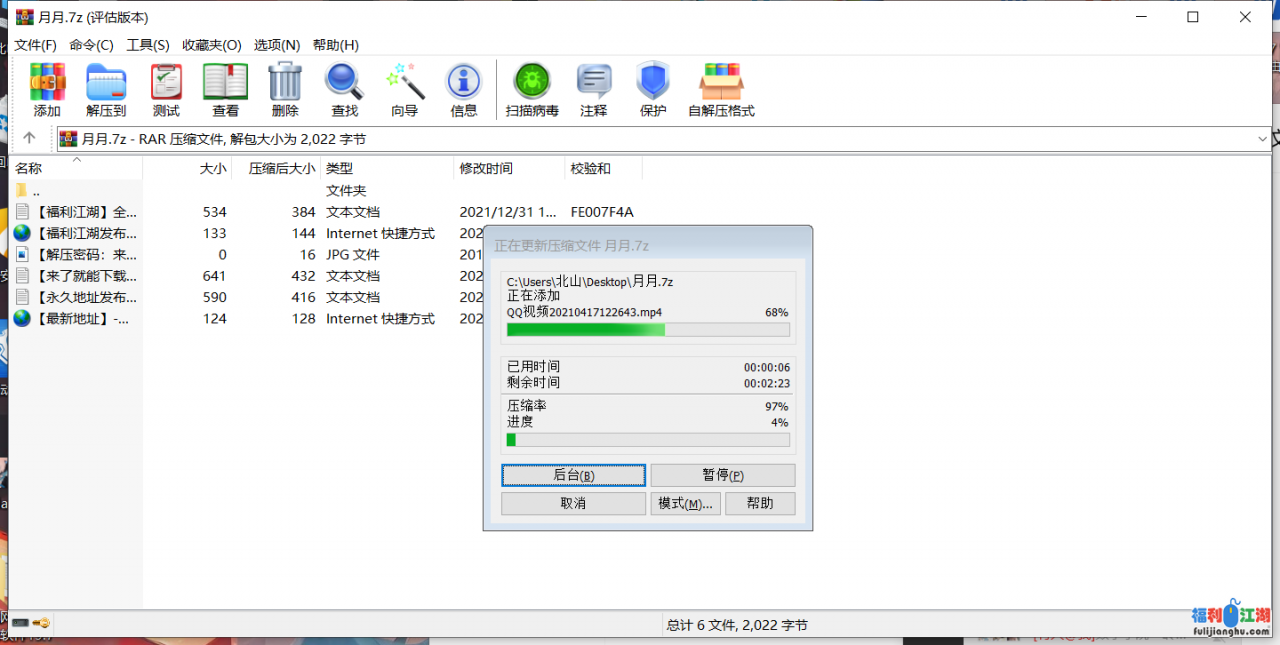Open the 文件(F) menu
Image resolution: width=1280 pixels, height=645 pixels.
pyautogui.click(x=35, y=45)
